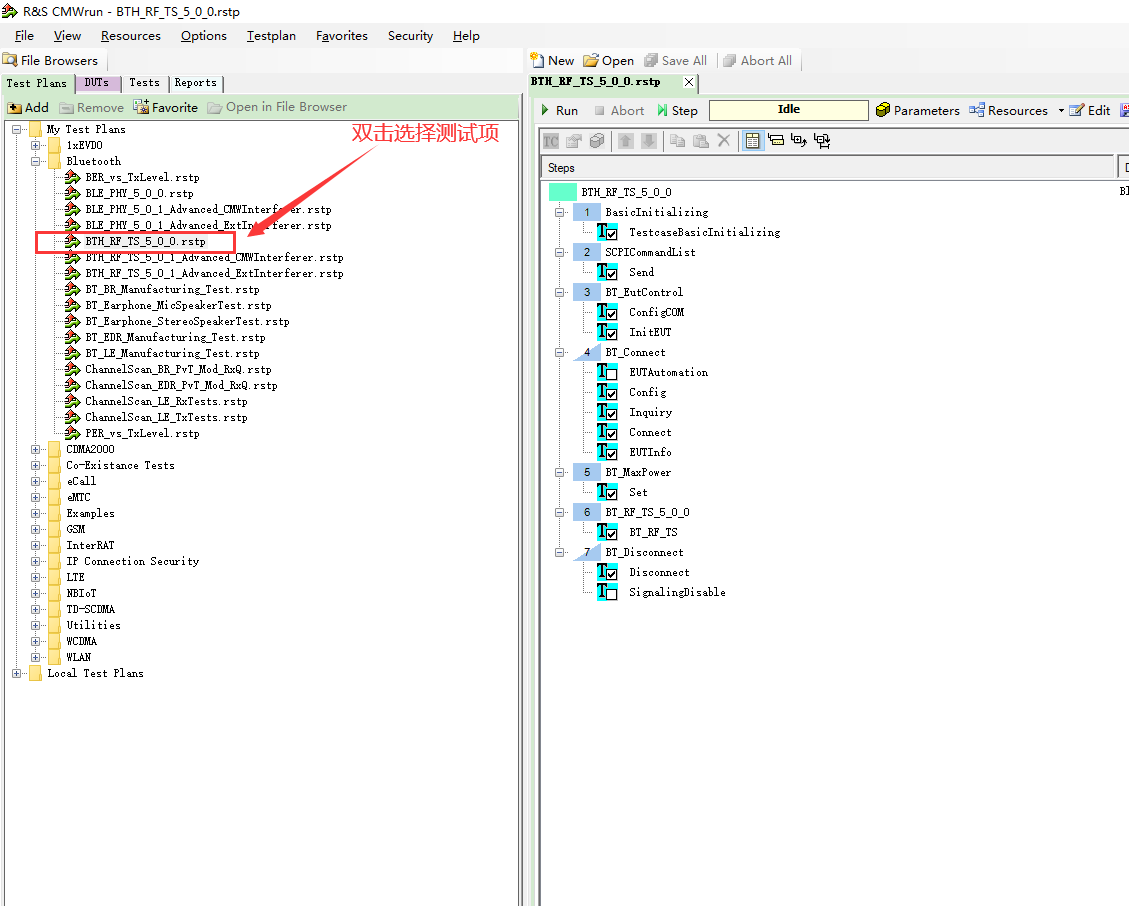The width and height of the screenshot is (1129, 906).
Task: Click the collapse all steps icon
Action: point(822,140)
